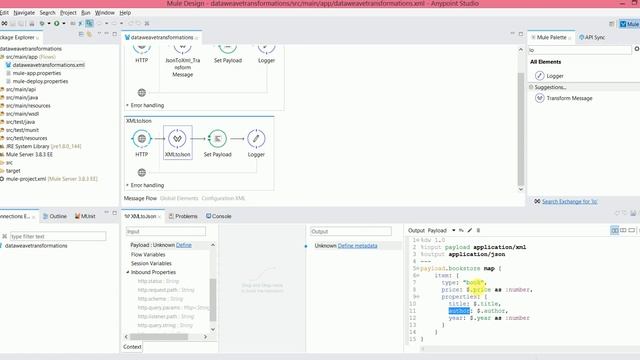Click the print icon in toolbar

31,24
